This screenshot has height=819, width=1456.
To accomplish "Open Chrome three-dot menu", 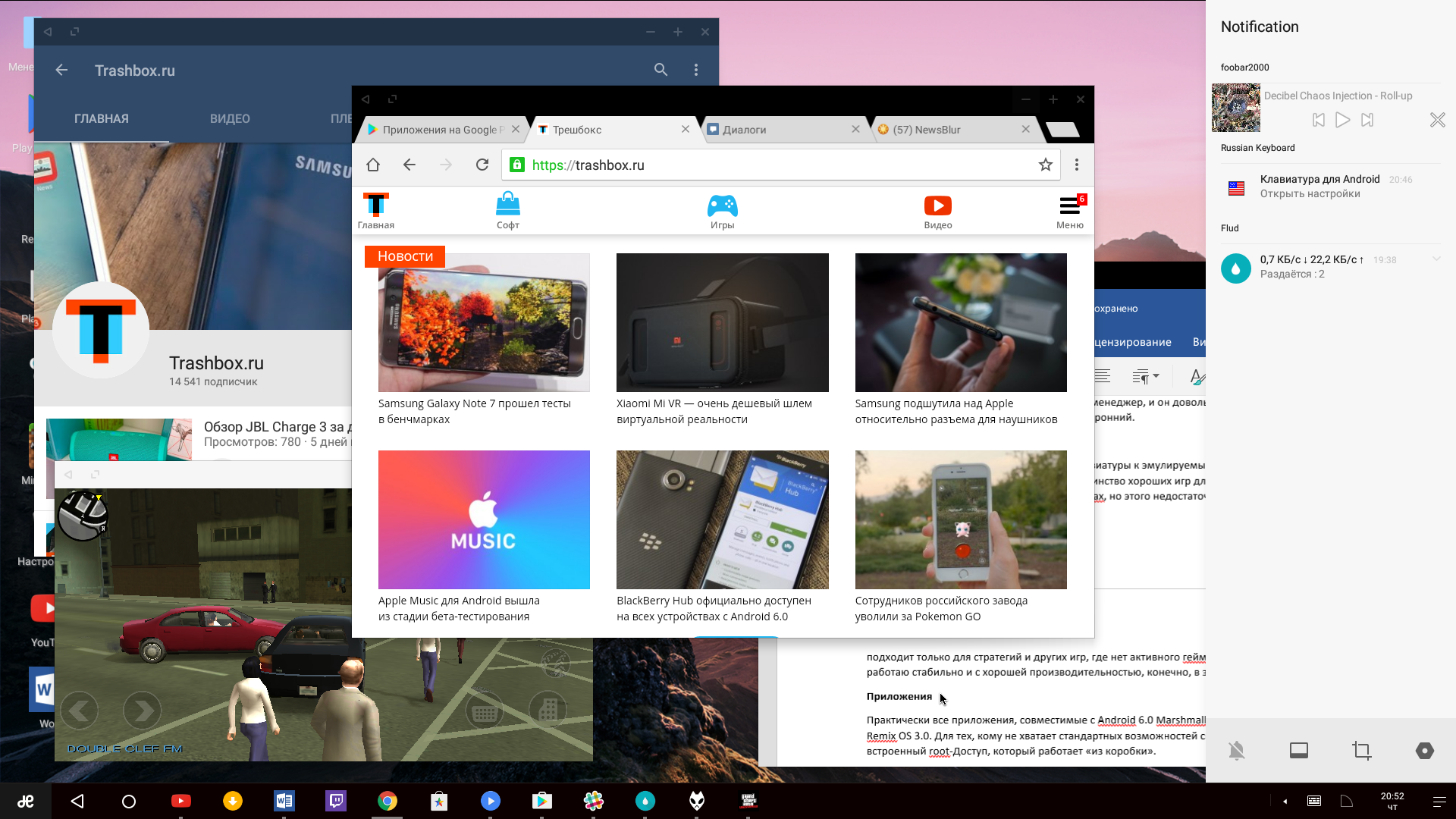I will pyautogui.click(x=1077, y=165).
